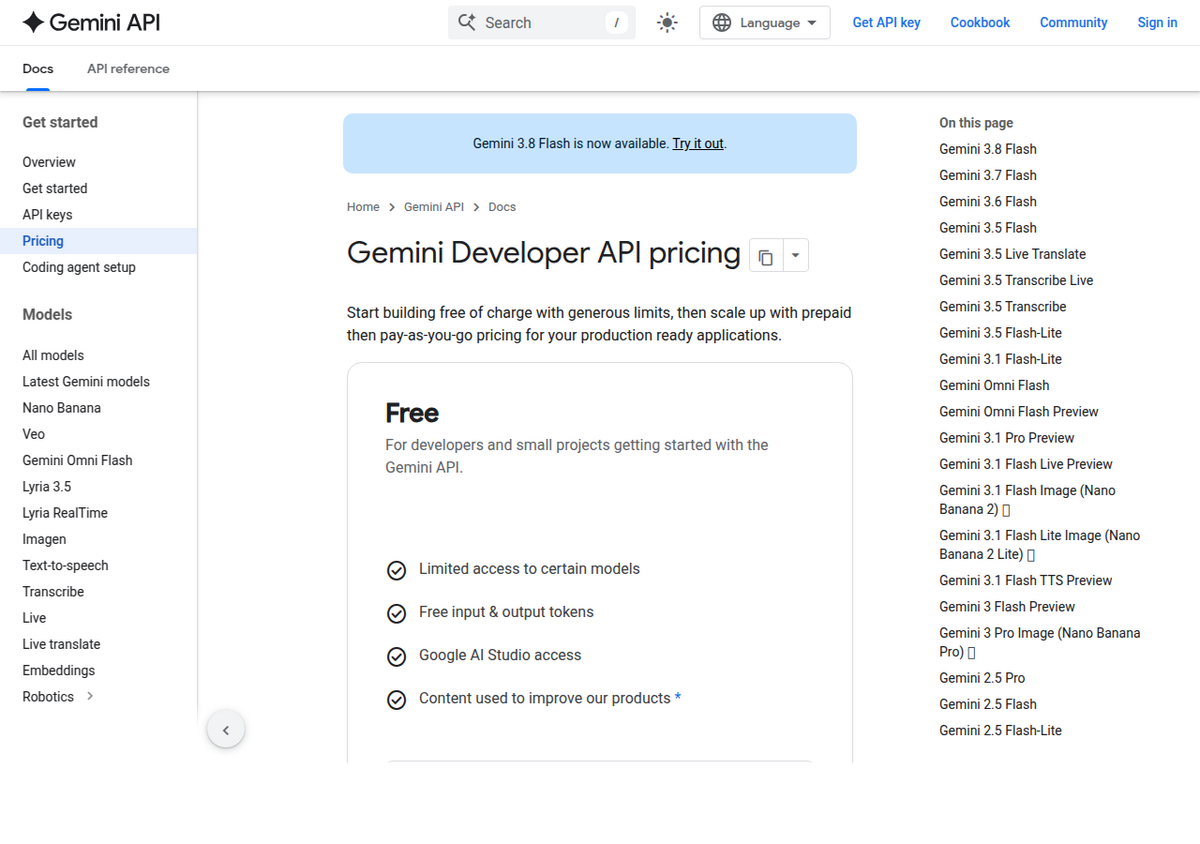Jump to Gemini 3.5 Flash section
1200x844 pixels.
pyautogui.click(x=988, y=227)
